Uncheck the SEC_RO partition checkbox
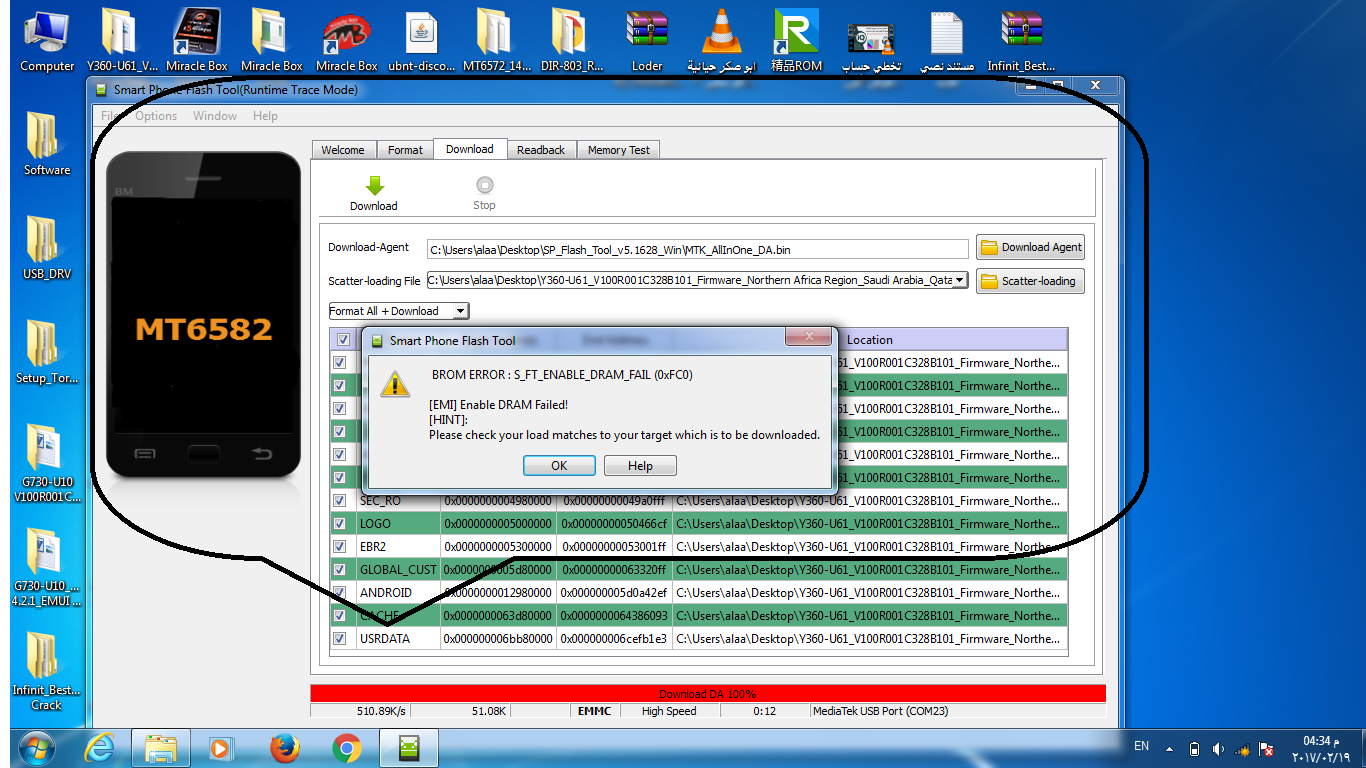Image resolution: width=1366 pixels, height=768 pixels. tap(340, 500)
